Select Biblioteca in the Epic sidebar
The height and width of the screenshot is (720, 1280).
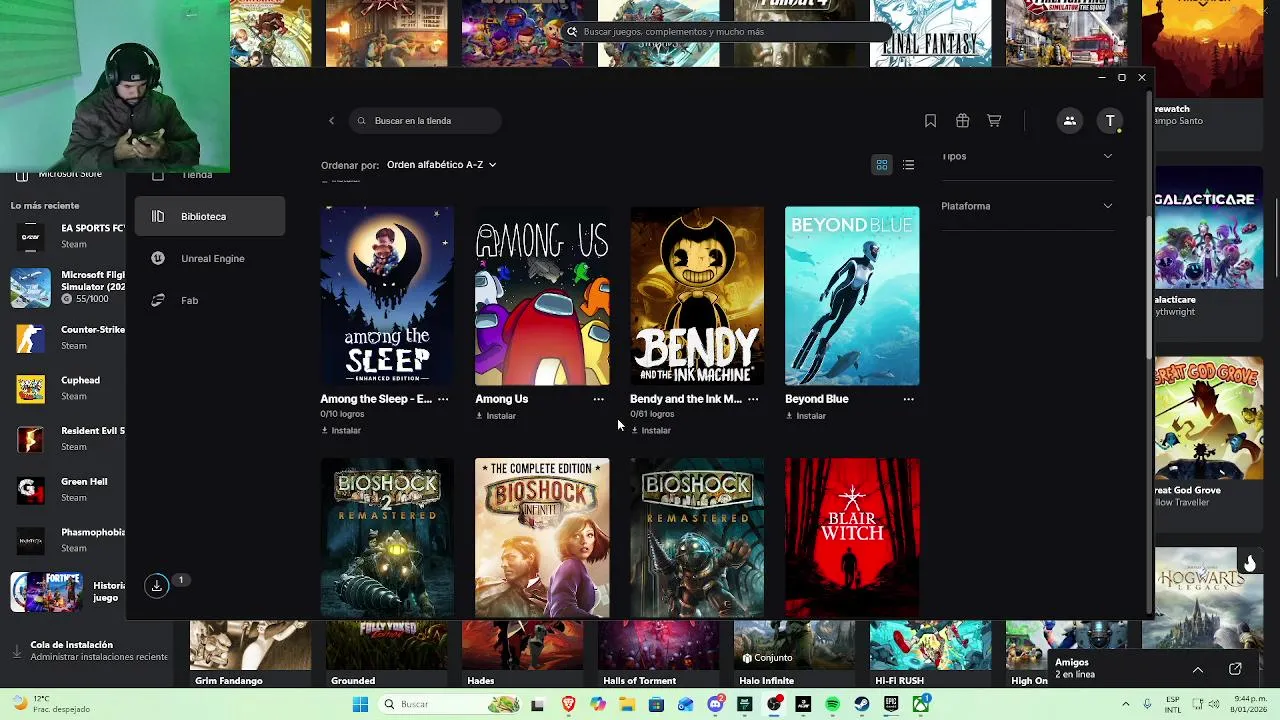[210, 216]
